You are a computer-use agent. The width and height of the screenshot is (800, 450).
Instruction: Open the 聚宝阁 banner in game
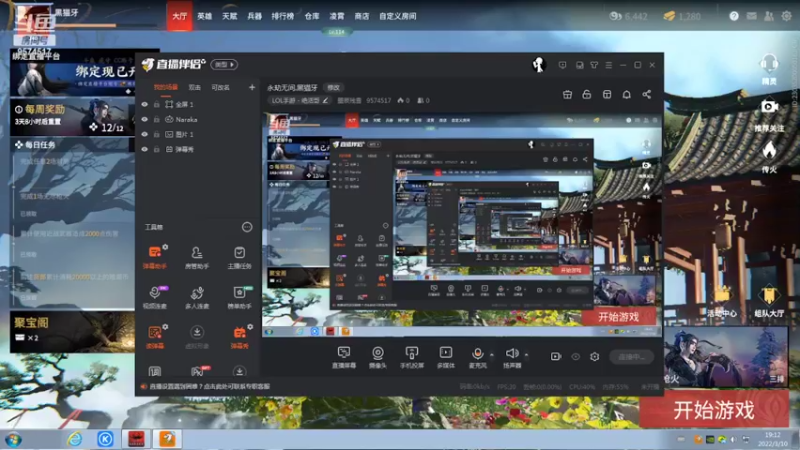point(71,332)
